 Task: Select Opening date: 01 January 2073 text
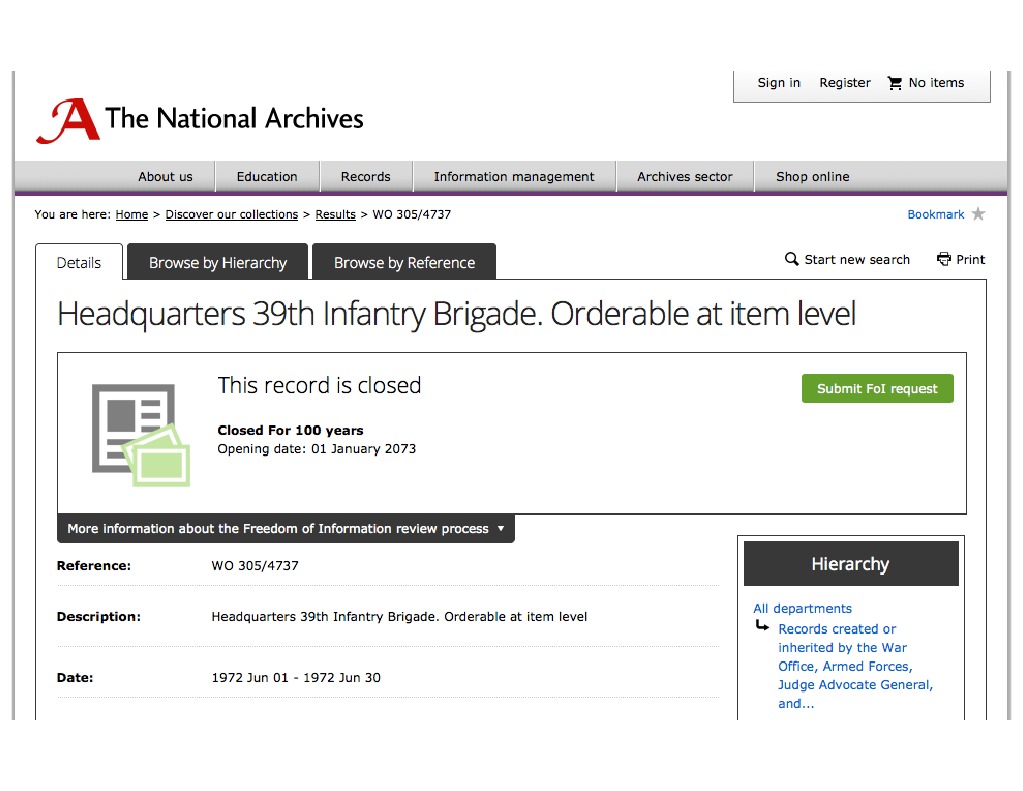pyautogui.click(x=316, y=449)
